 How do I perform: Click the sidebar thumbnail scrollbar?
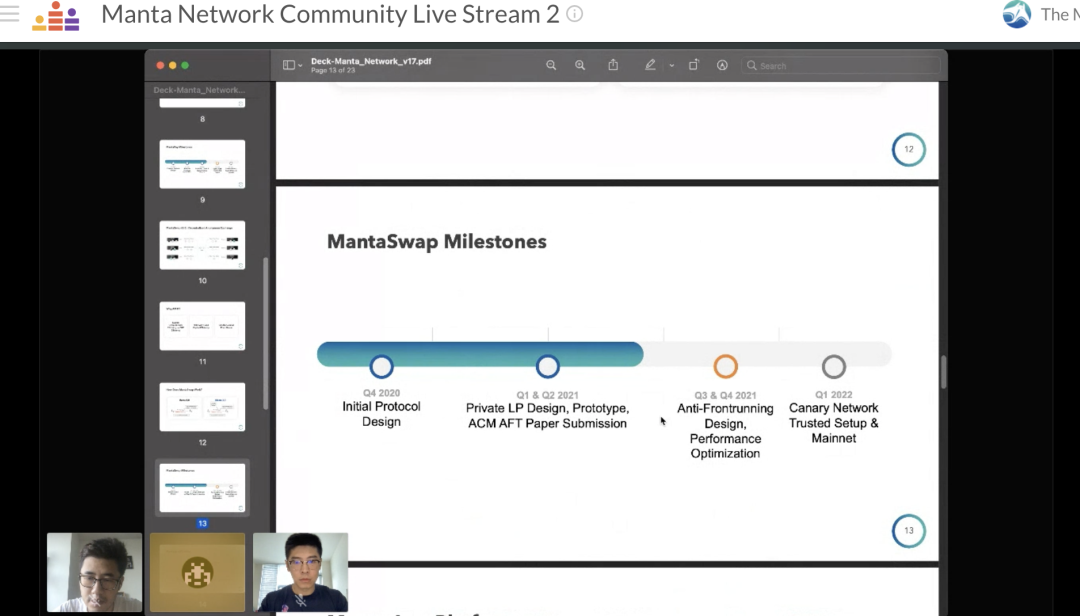[x=266, y=334]
